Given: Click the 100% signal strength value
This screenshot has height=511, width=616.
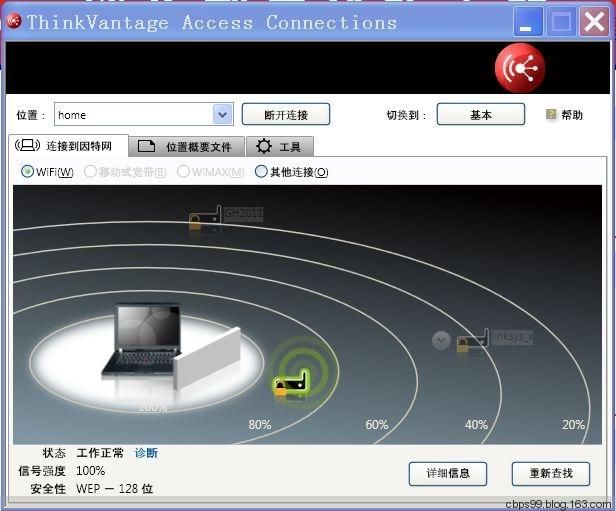Looking at the screenshot, I should (x=91, y=471).
